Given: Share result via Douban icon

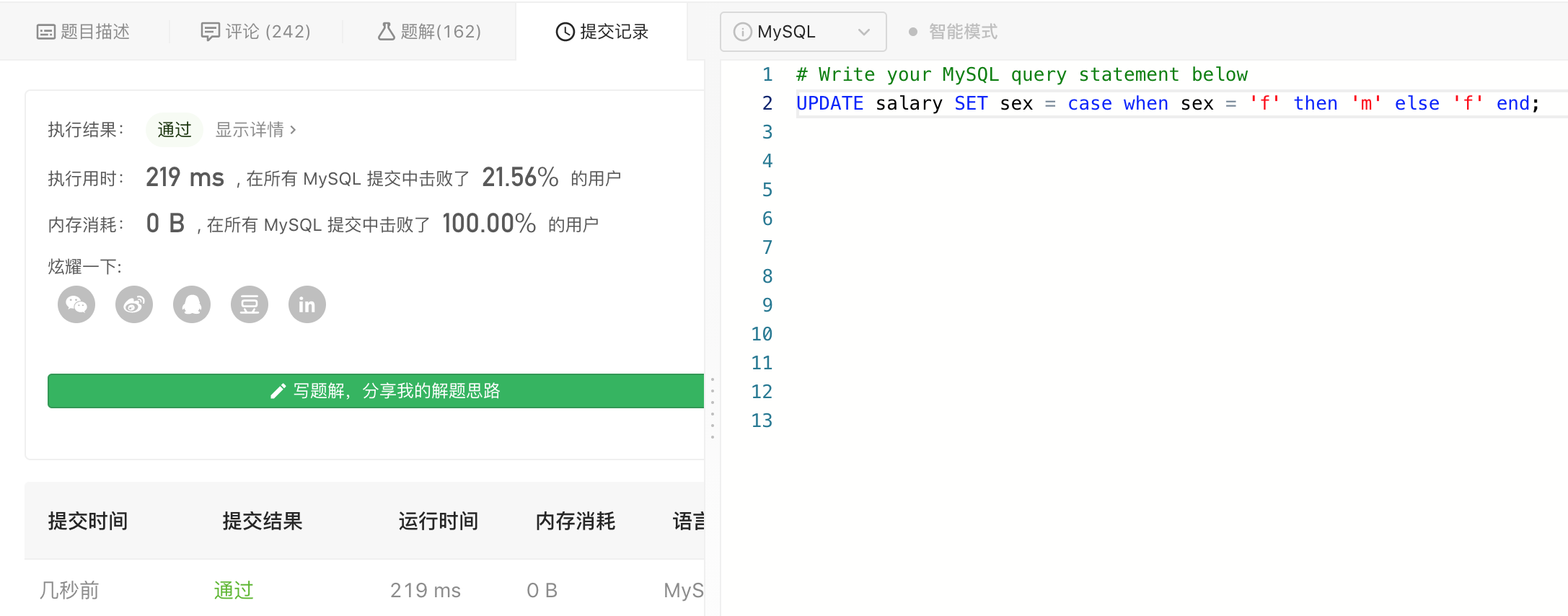Looking at the screenshot, I should coord(250,304).
